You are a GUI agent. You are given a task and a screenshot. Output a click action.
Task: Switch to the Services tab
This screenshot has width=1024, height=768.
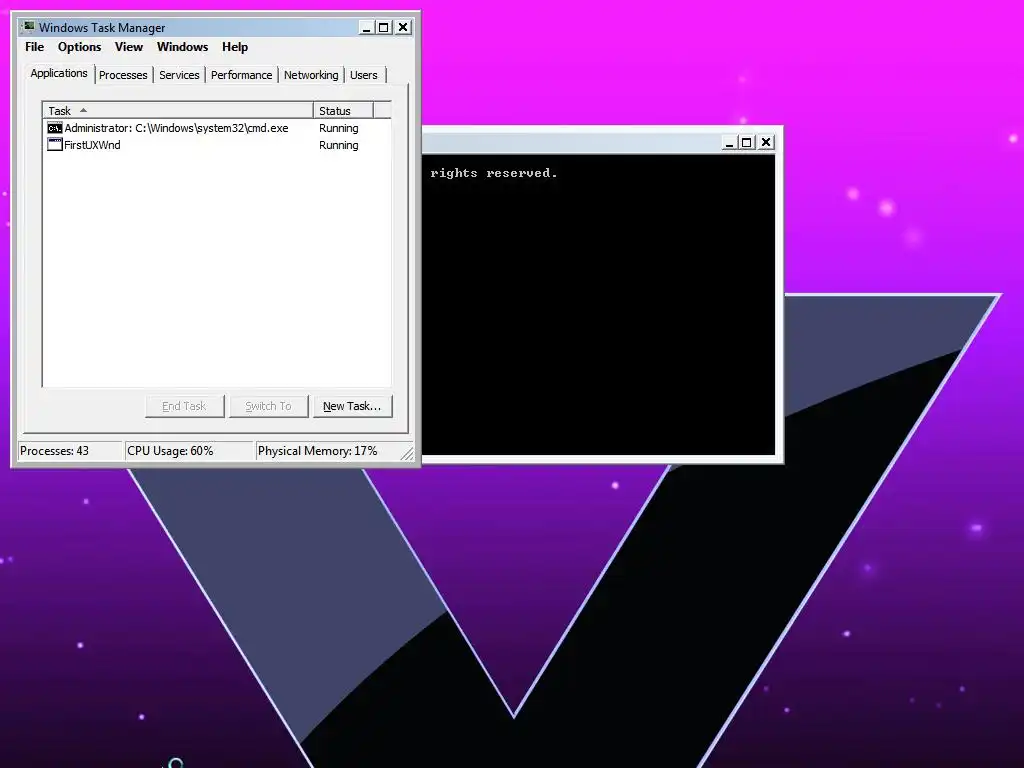(x=179, y=75)
